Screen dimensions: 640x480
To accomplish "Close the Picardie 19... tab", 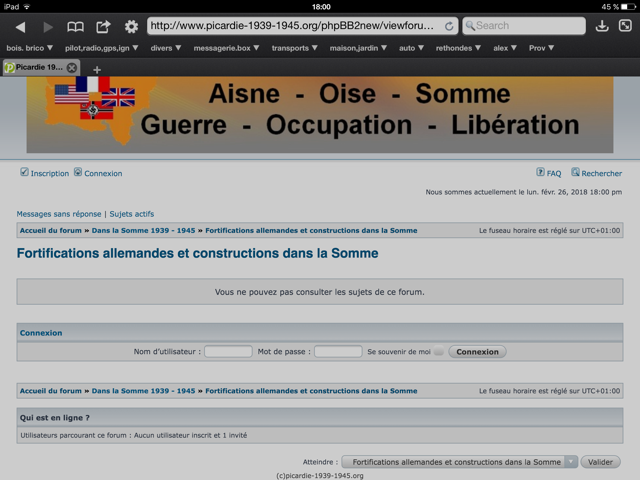I will 72,68.
